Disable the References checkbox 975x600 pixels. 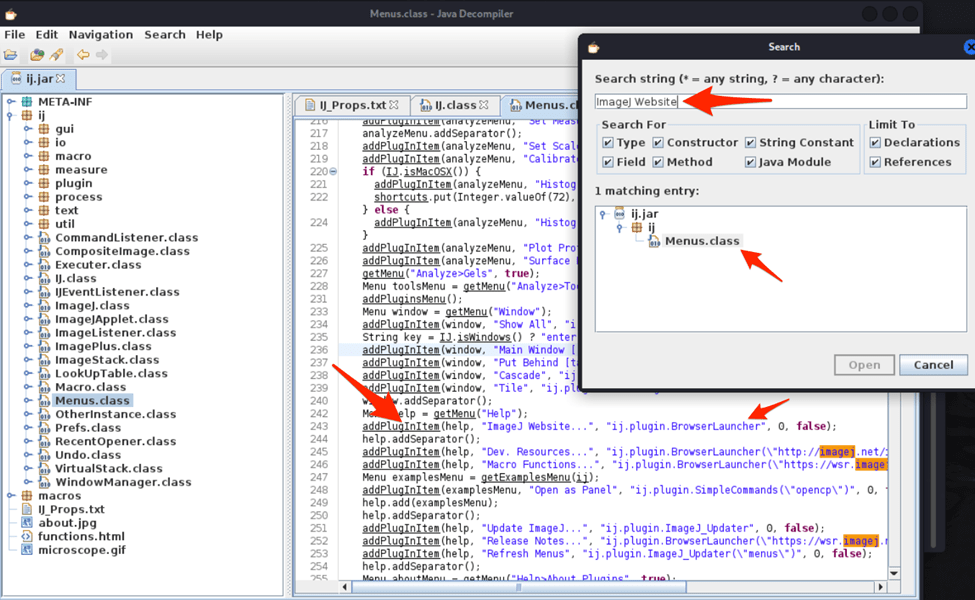click(875, 162)
